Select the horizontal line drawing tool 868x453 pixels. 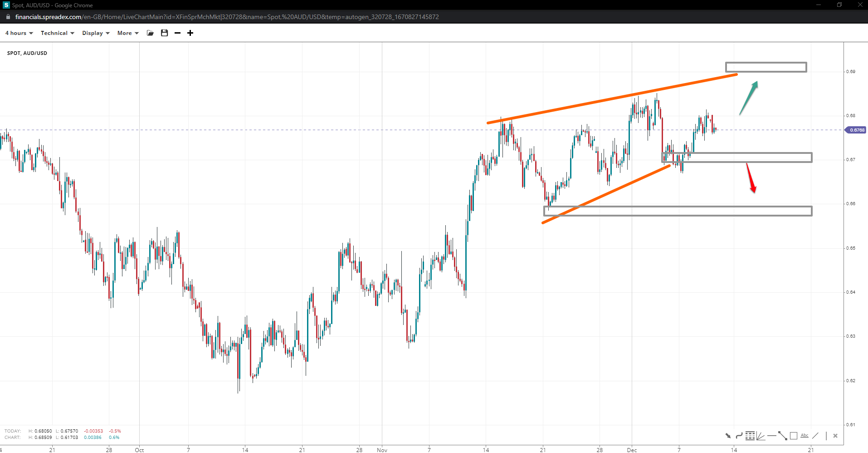[x=772, y=436]
